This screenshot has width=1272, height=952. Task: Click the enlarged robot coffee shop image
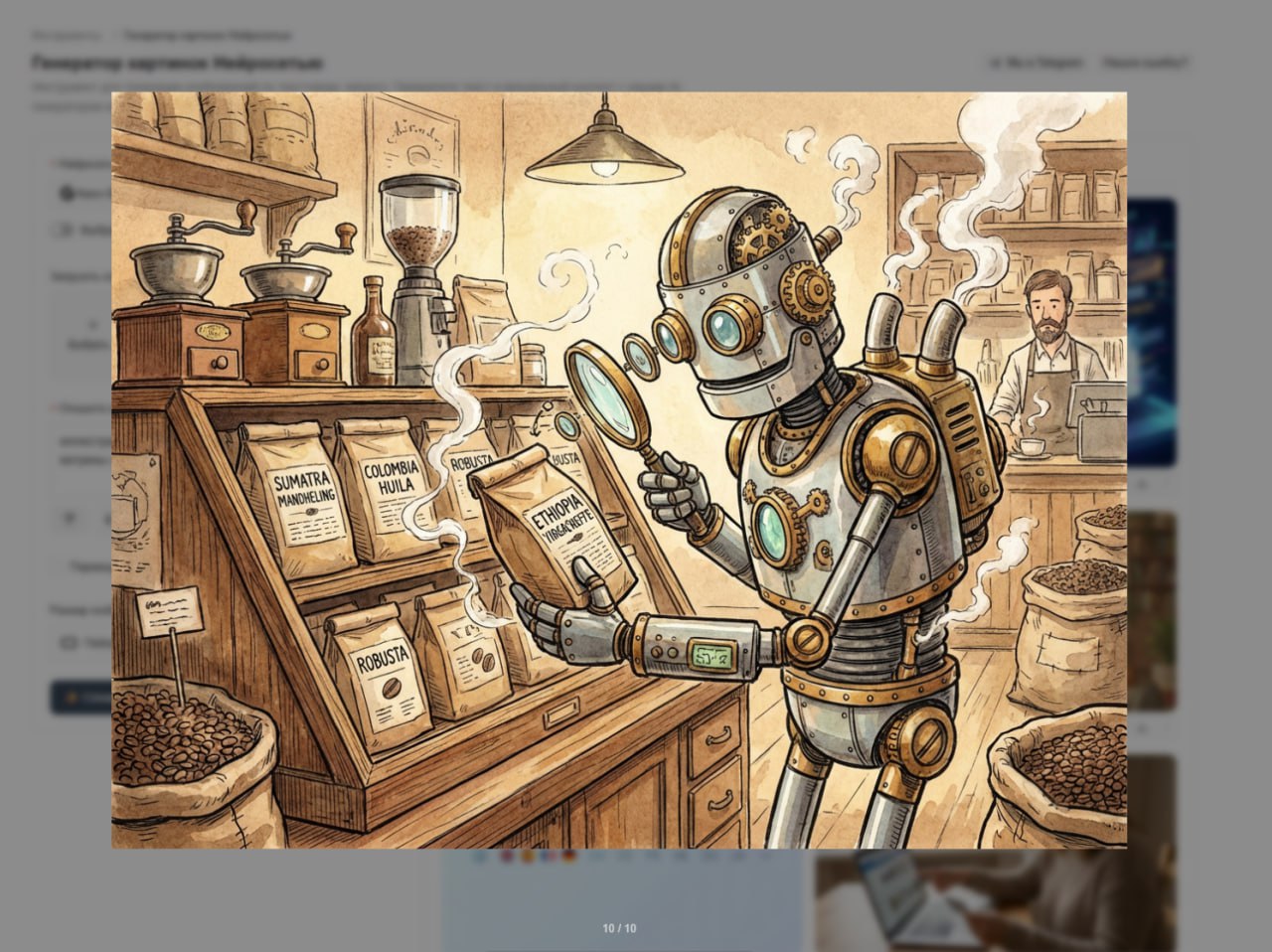619,469
